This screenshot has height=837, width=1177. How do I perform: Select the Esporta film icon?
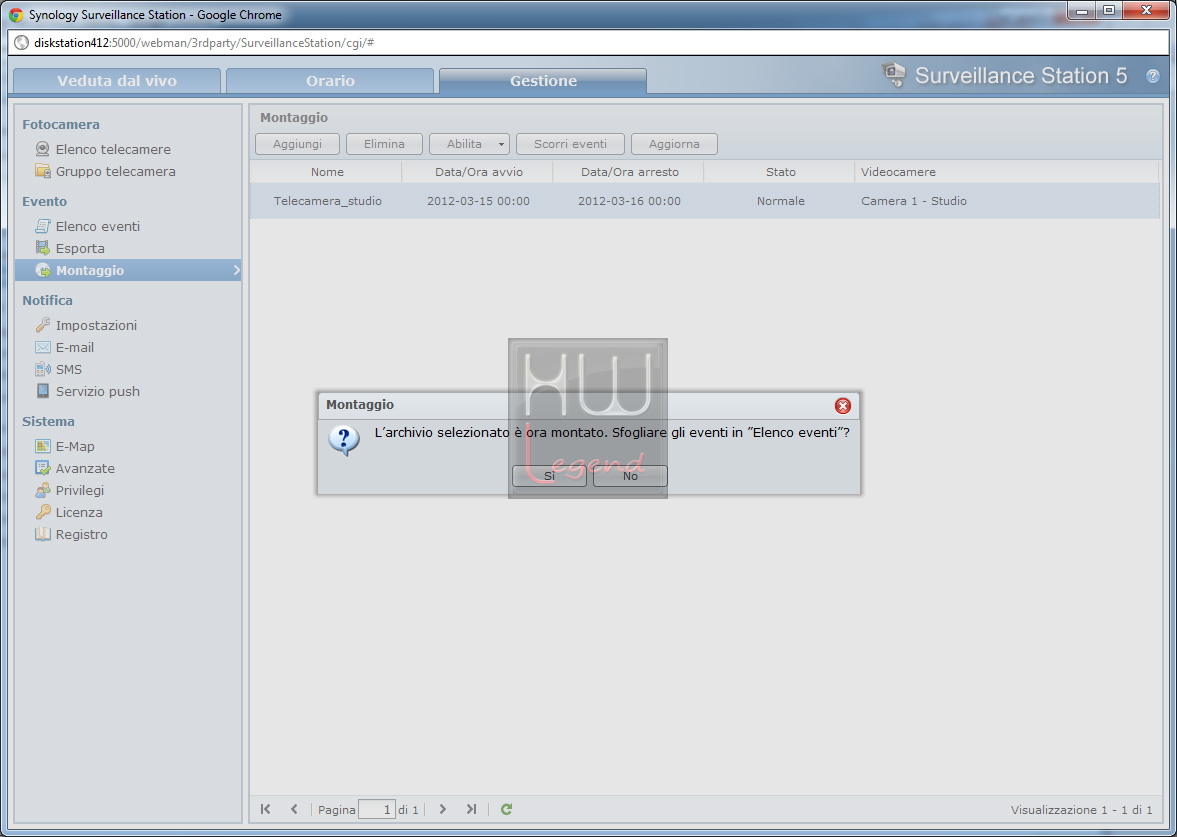coord(43,248)
